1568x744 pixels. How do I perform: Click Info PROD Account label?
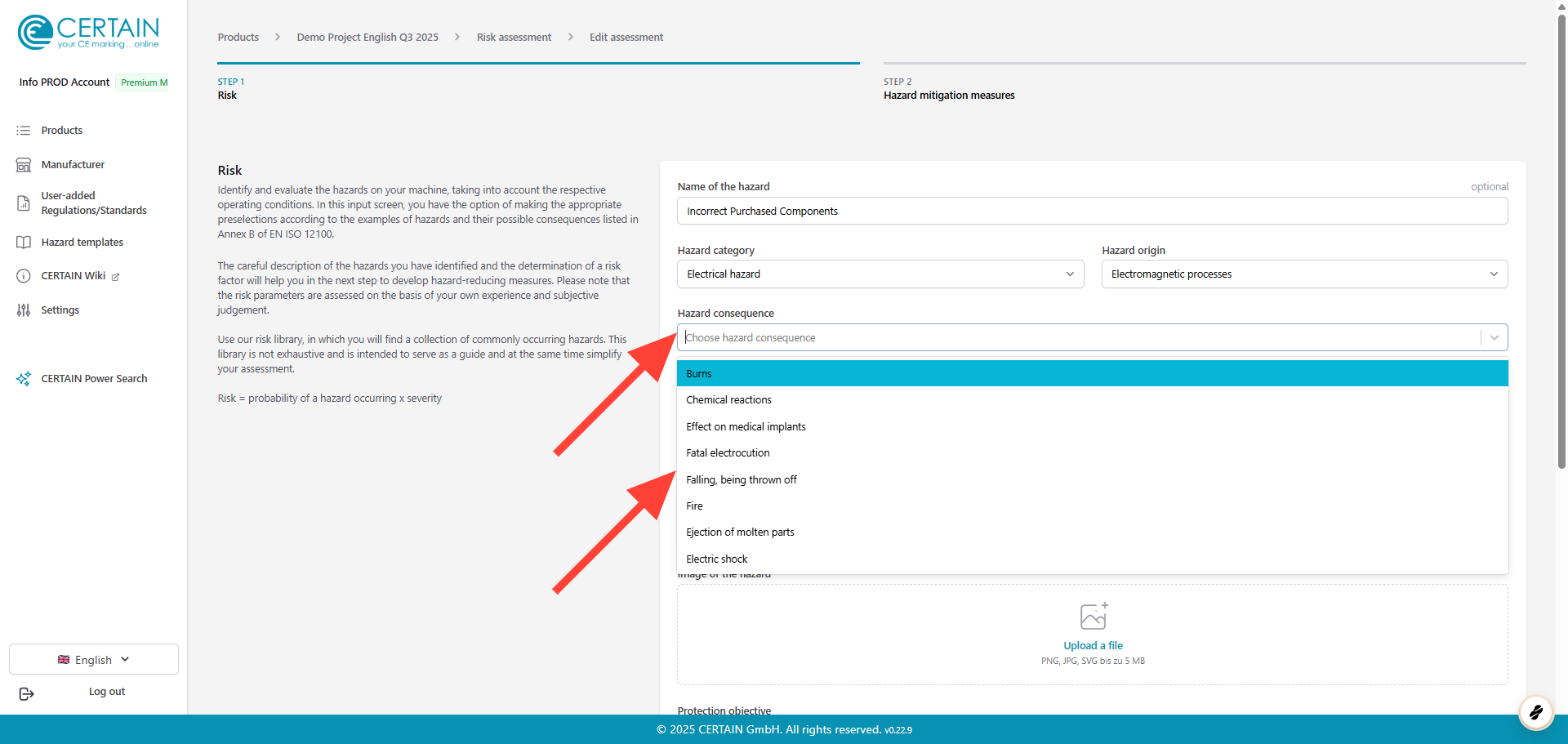65,82
